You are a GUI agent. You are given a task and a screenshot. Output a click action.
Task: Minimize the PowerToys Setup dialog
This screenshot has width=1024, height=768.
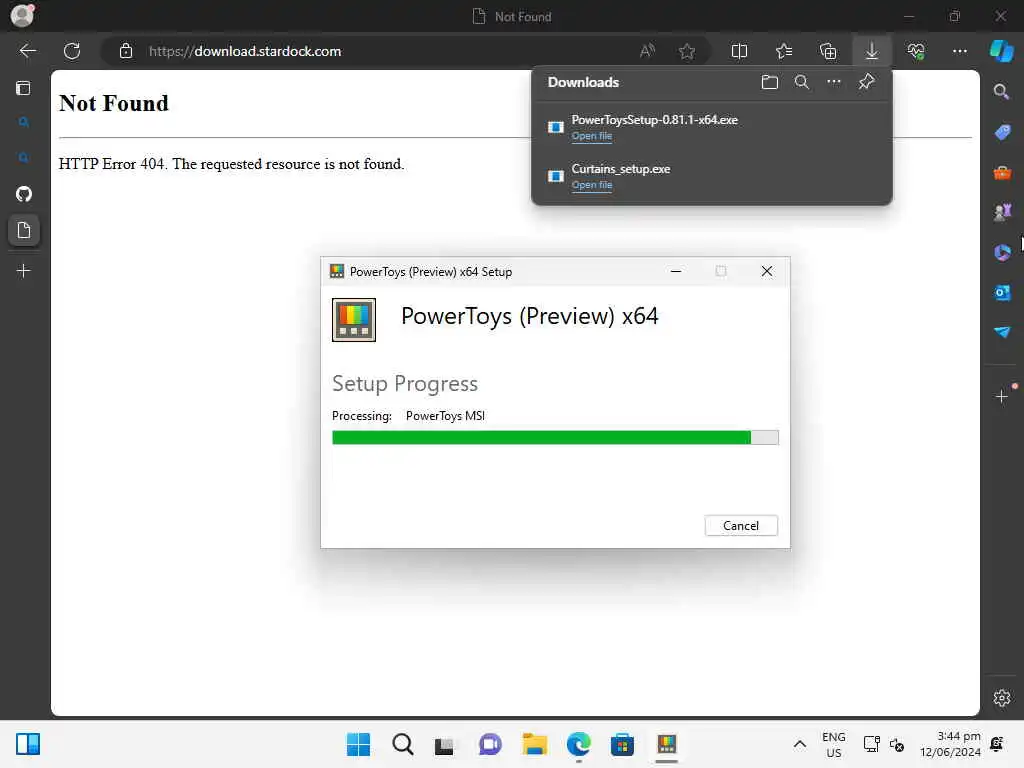click(676, 271)
